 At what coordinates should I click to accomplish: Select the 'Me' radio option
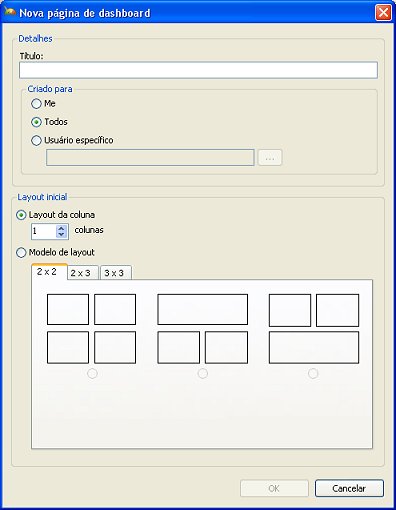pos(36,104)
